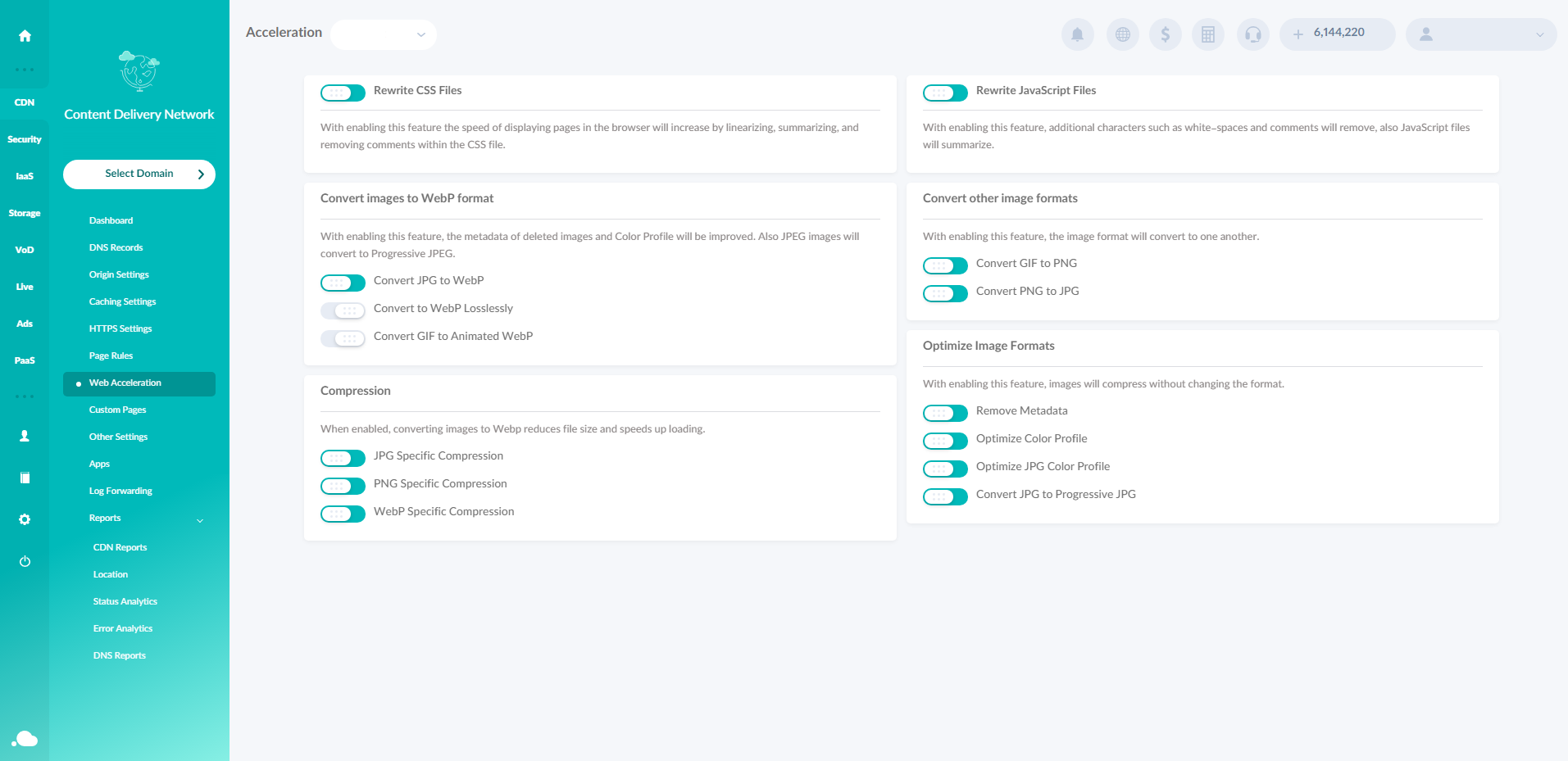Open the dollar billing icon
This screenshot has width=1568, height=761.
click(1165, 34)
